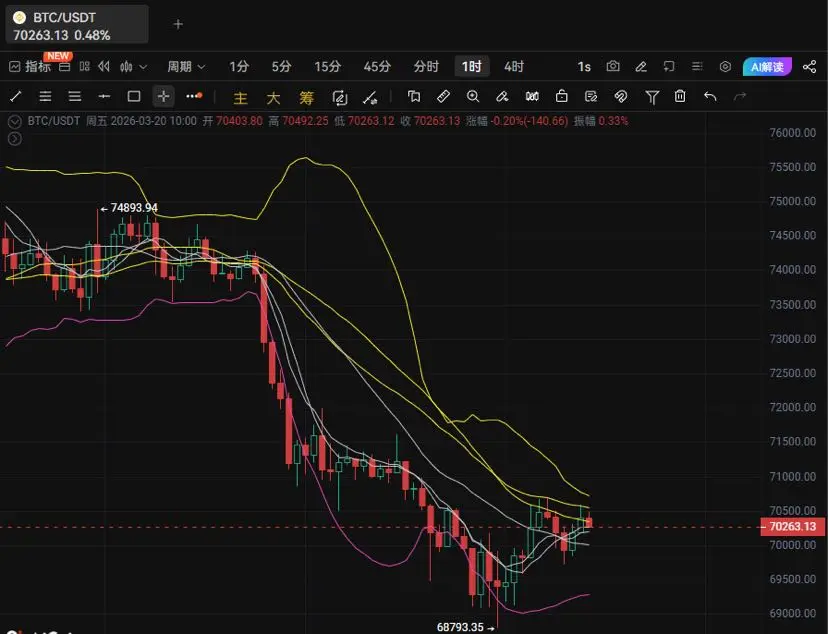
Task: Click the 2026-03-20 10:00 date text
Action: [x=154, y=121]
